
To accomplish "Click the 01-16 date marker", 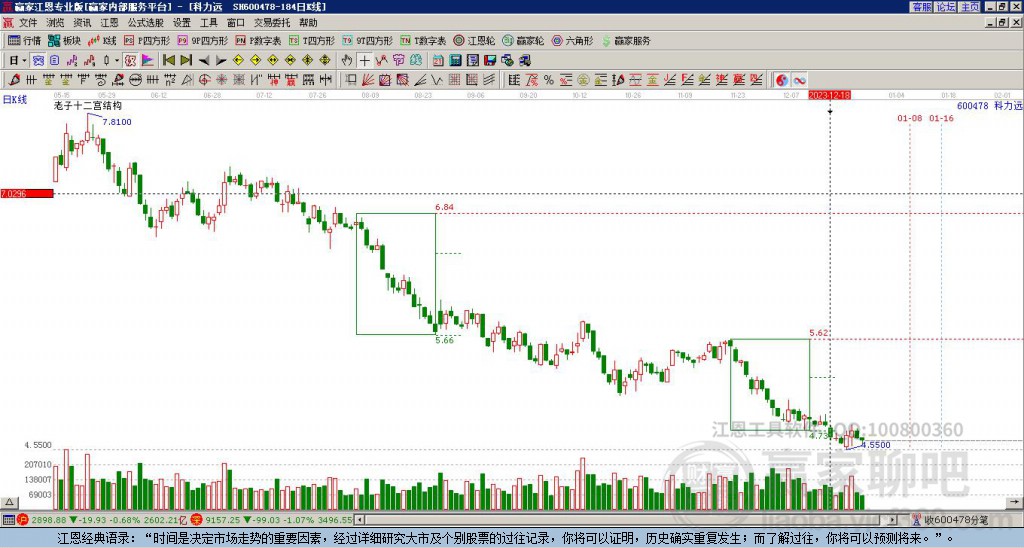I will [x=941, y=118].
